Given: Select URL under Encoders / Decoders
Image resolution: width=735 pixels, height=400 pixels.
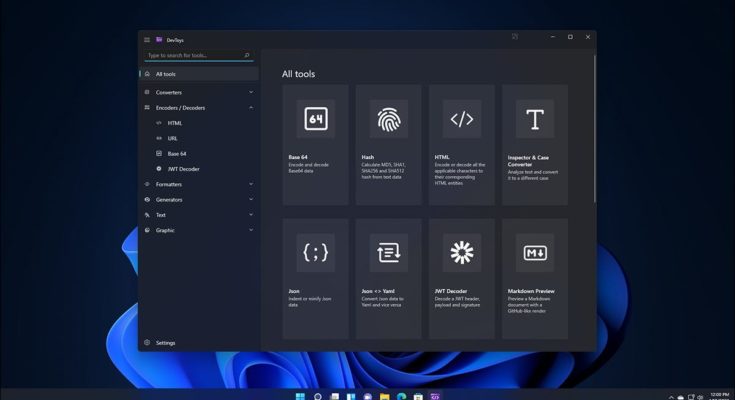Looking at the screenshot, I should tap(173, 138).
